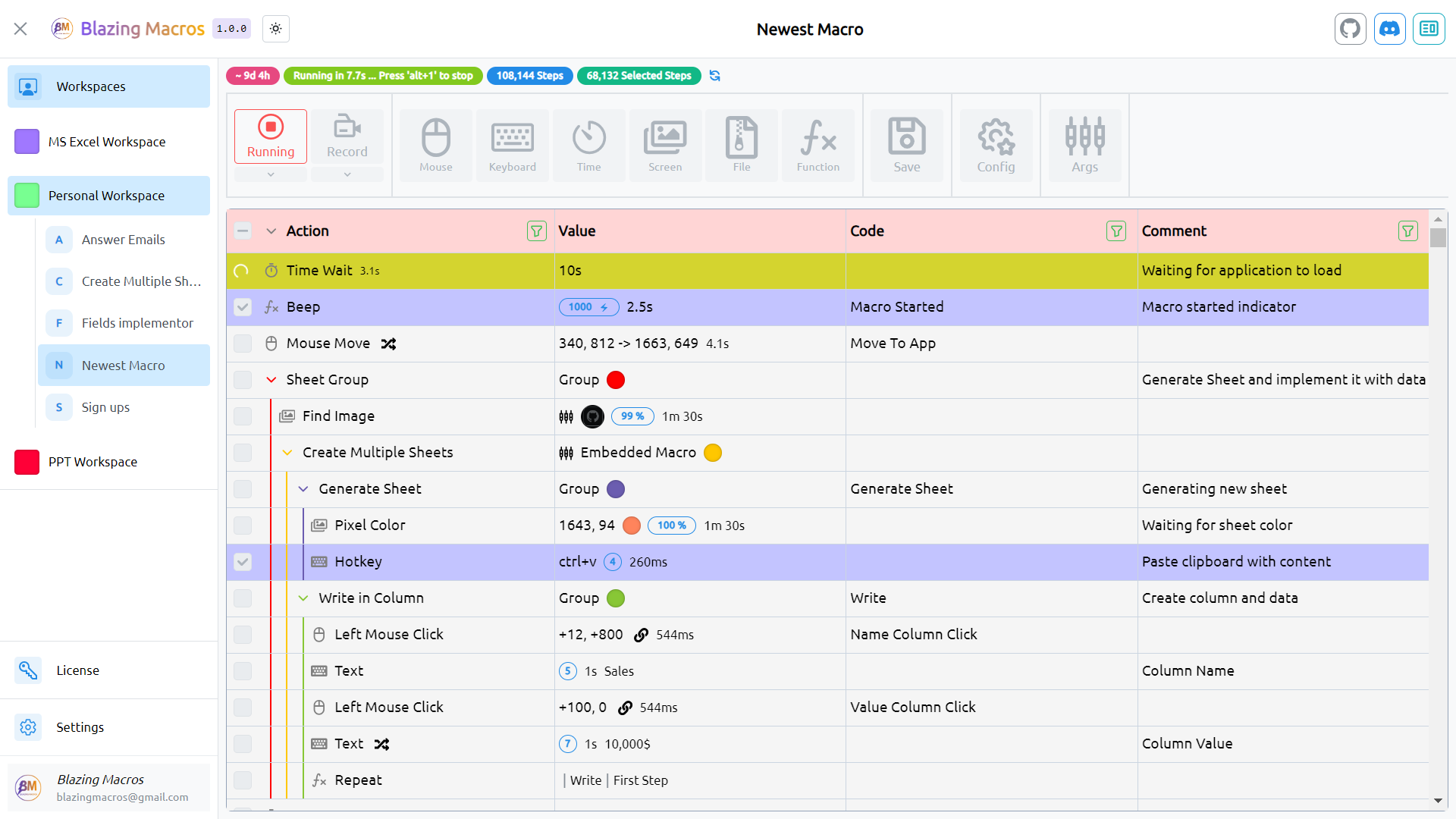Check the Write in Column row checkbox
1456x819 pixels.
pos(243,598)
